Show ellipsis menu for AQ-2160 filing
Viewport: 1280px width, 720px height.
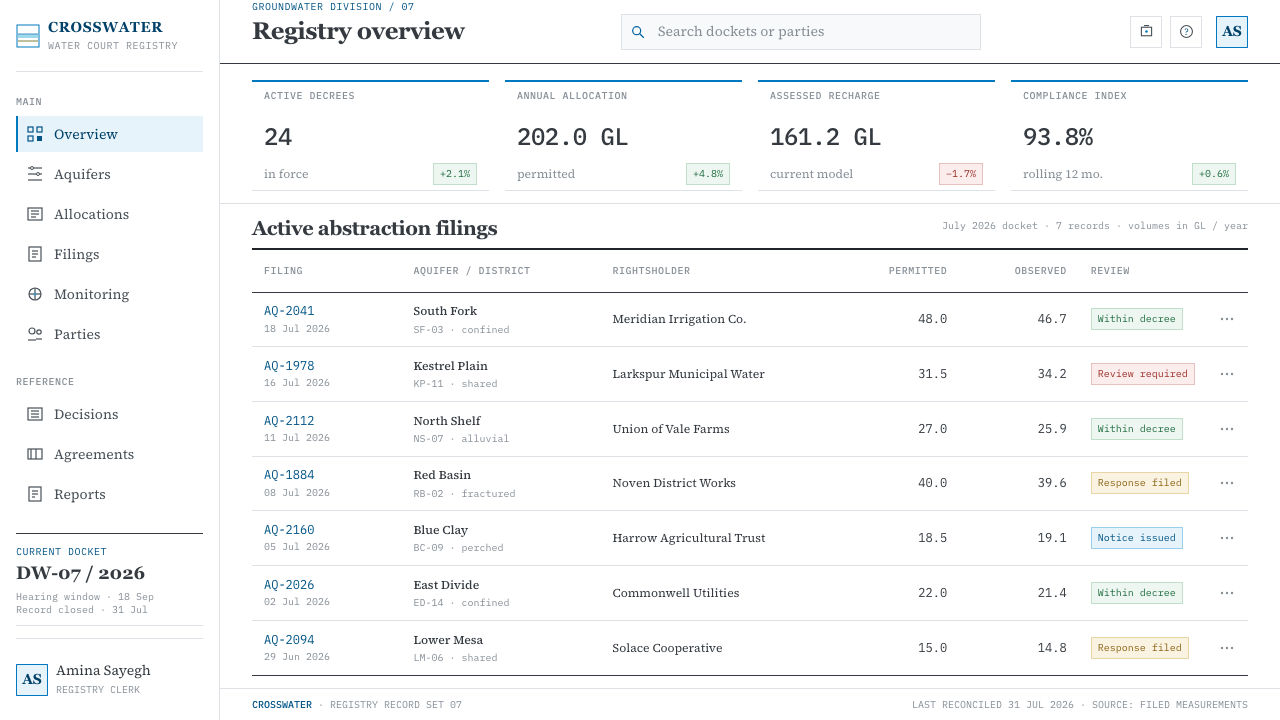[x=1227, y=538]
